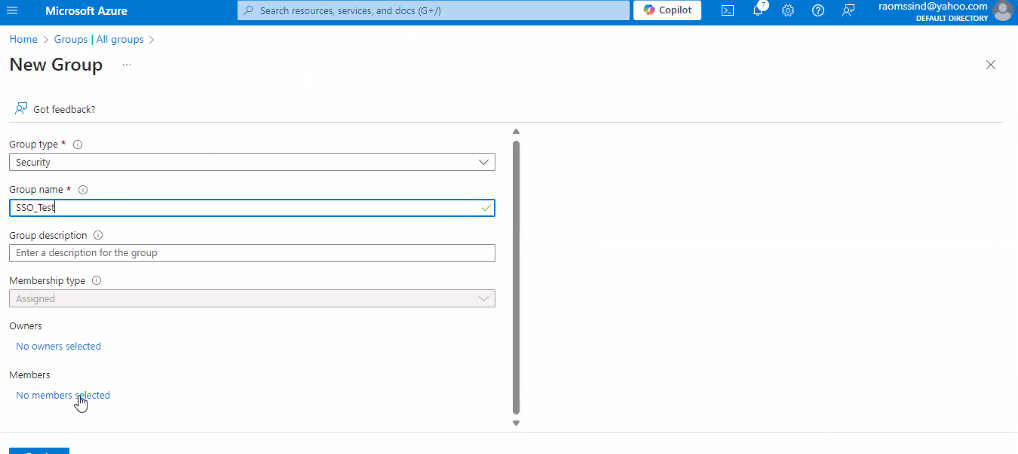
Task: Click the Membership type Assigned dropdown
Action: (x=252, y=299)
